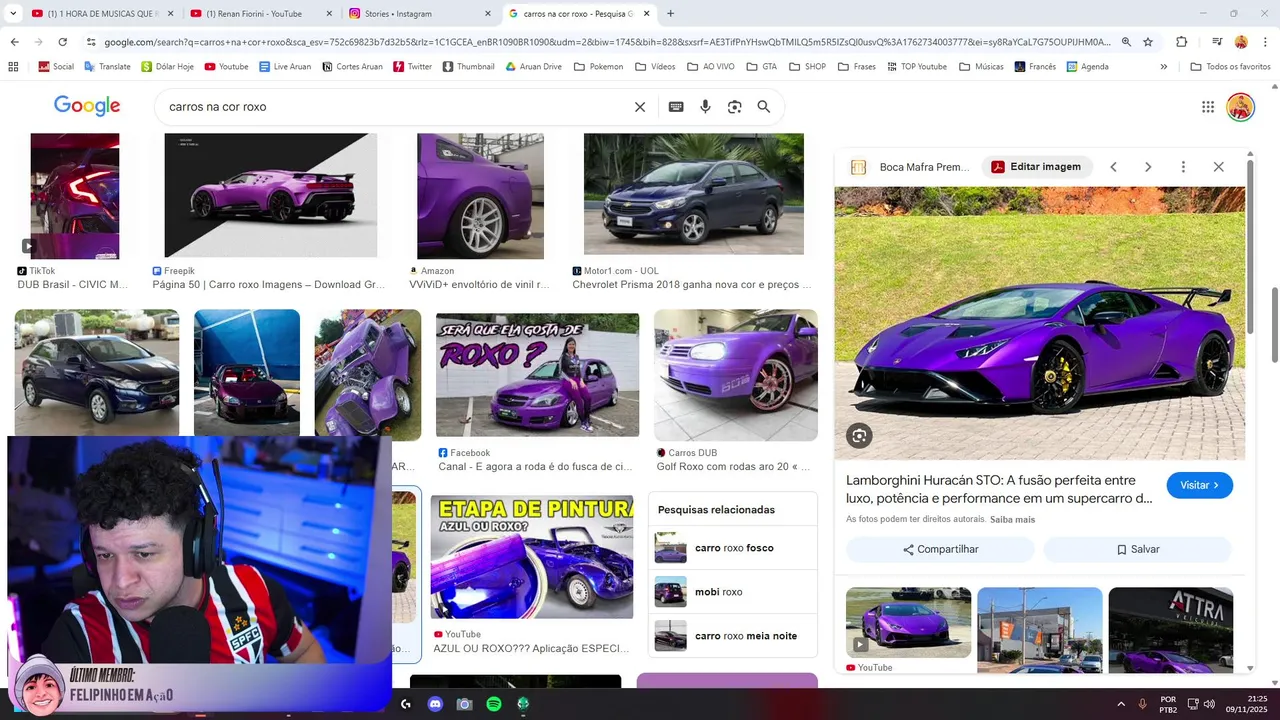Open Freepik purple Bugatti image result
This screenshot has width=1280, height=720.
270,195
